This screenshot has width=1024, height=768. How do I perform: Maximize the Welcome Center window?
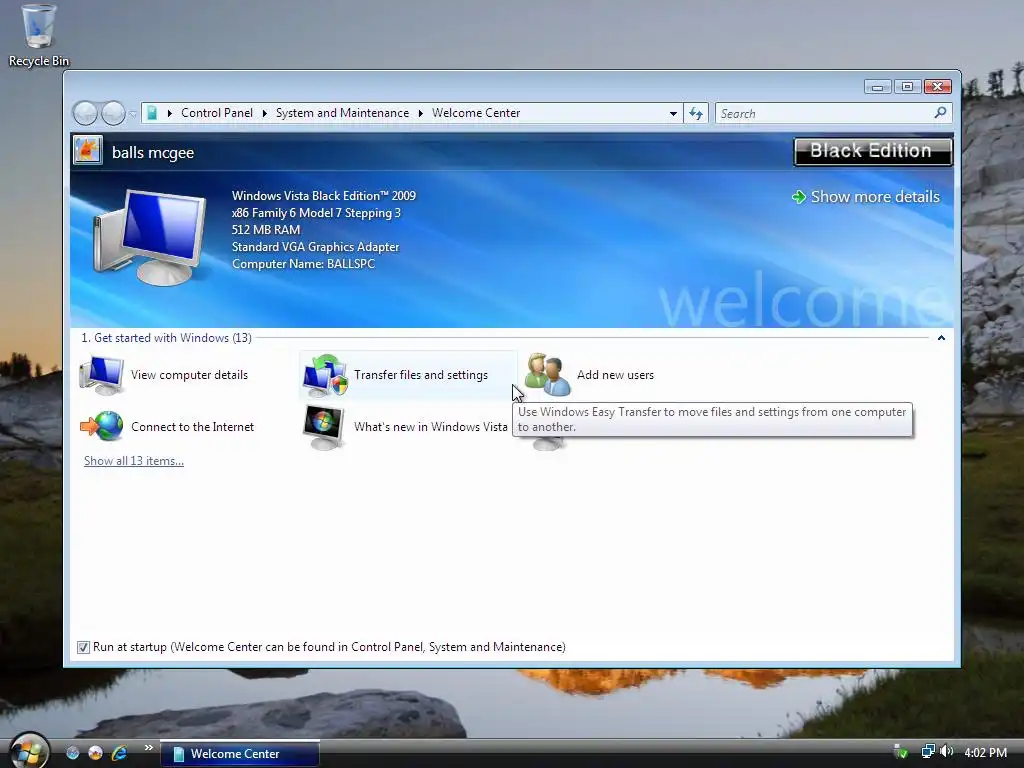(x=907, y=87)
